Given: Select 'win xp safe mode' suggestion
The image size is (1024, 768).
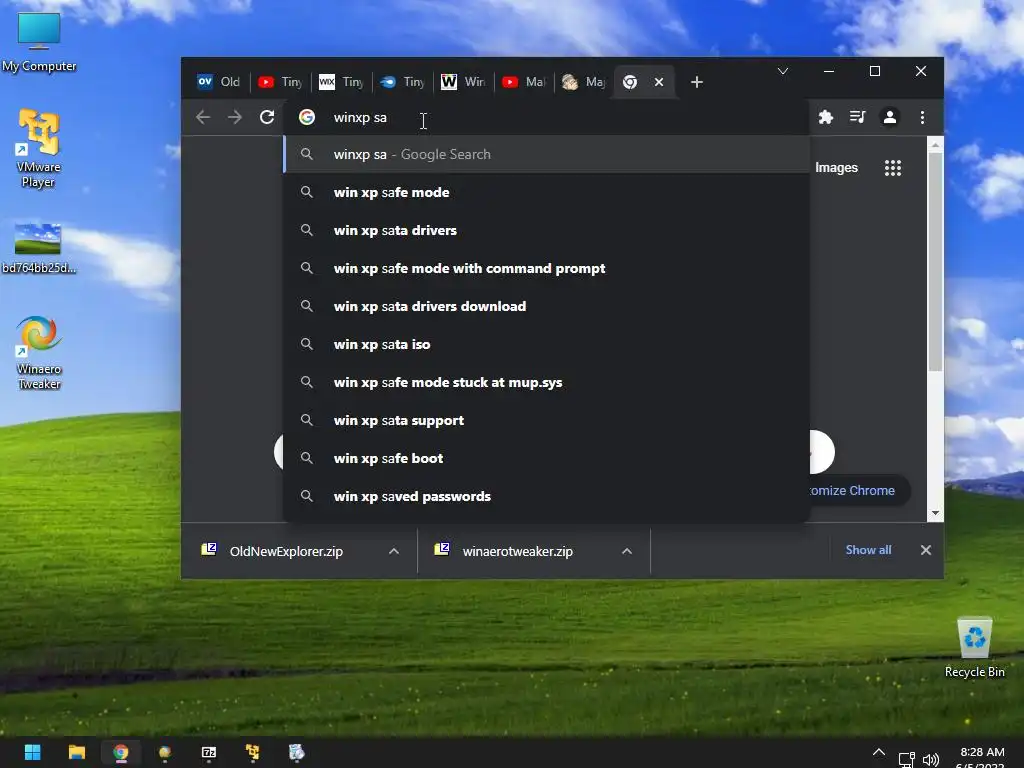Looking at the screenshot, I should tap(547, 193).
